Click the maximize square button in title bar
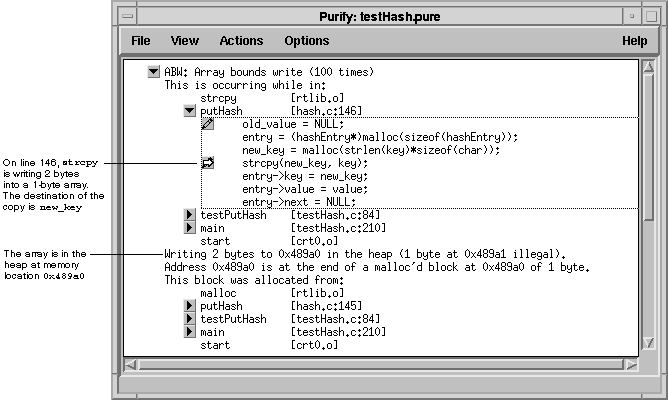This screenshot has height=400, width=668. pos(651,16)
